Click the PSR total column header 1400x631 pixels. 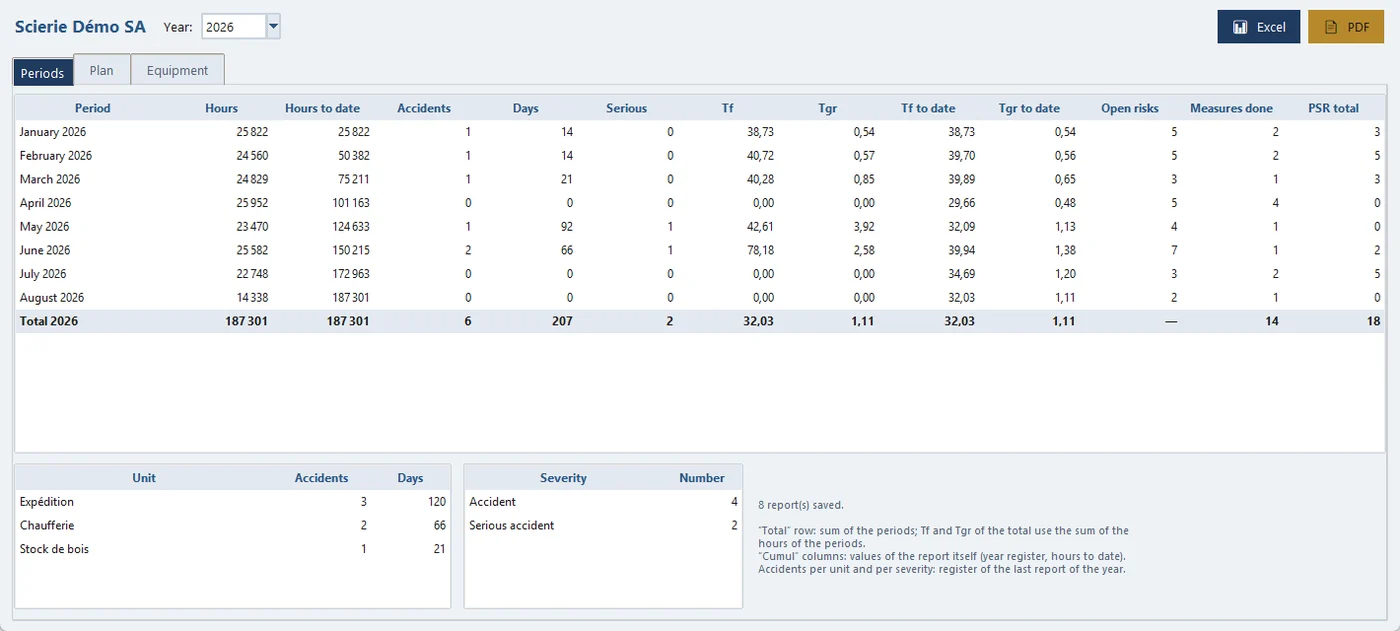tap(1333, 108)
